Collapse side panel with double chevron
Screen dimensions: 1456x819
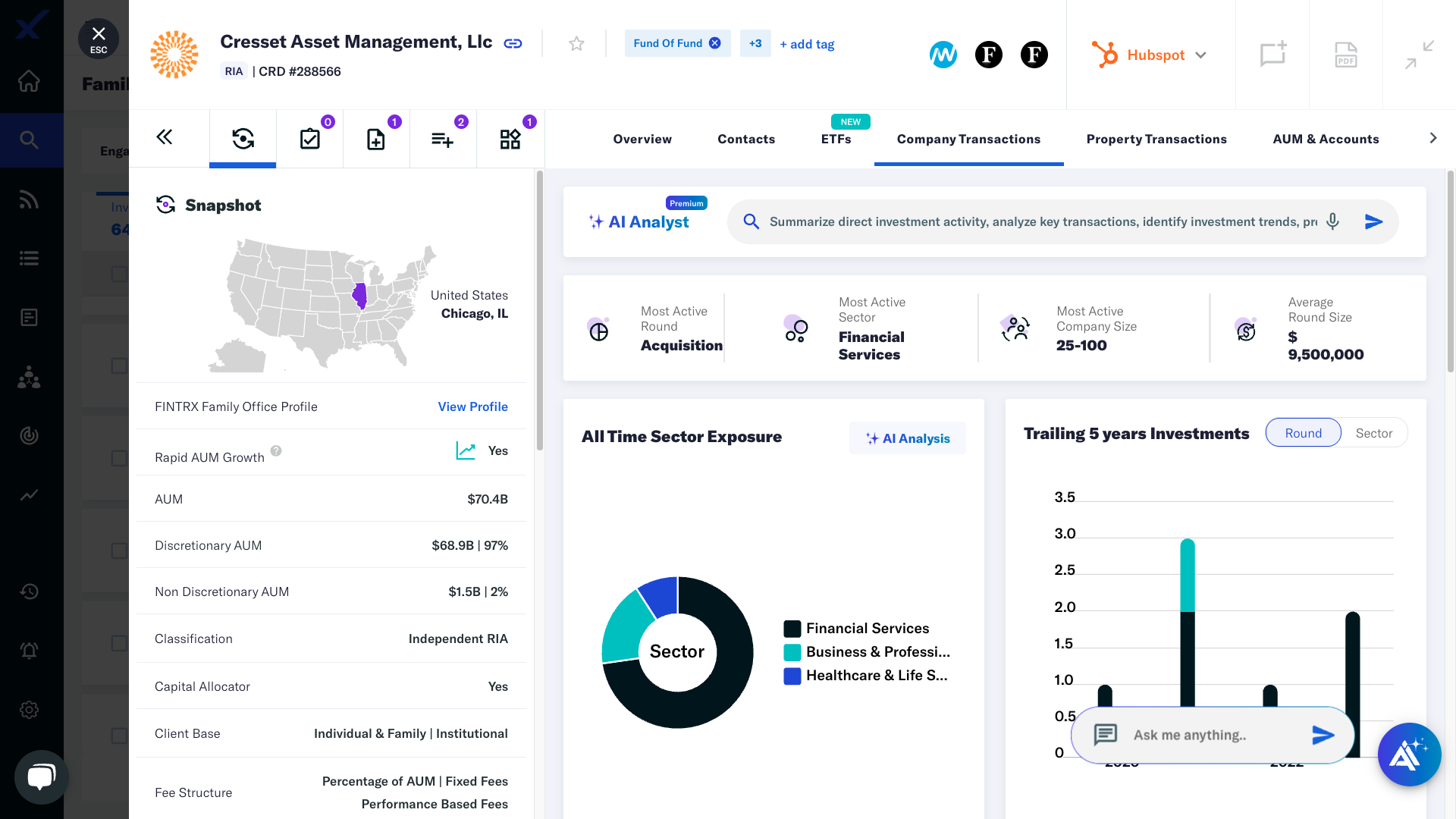click(165, 137)
